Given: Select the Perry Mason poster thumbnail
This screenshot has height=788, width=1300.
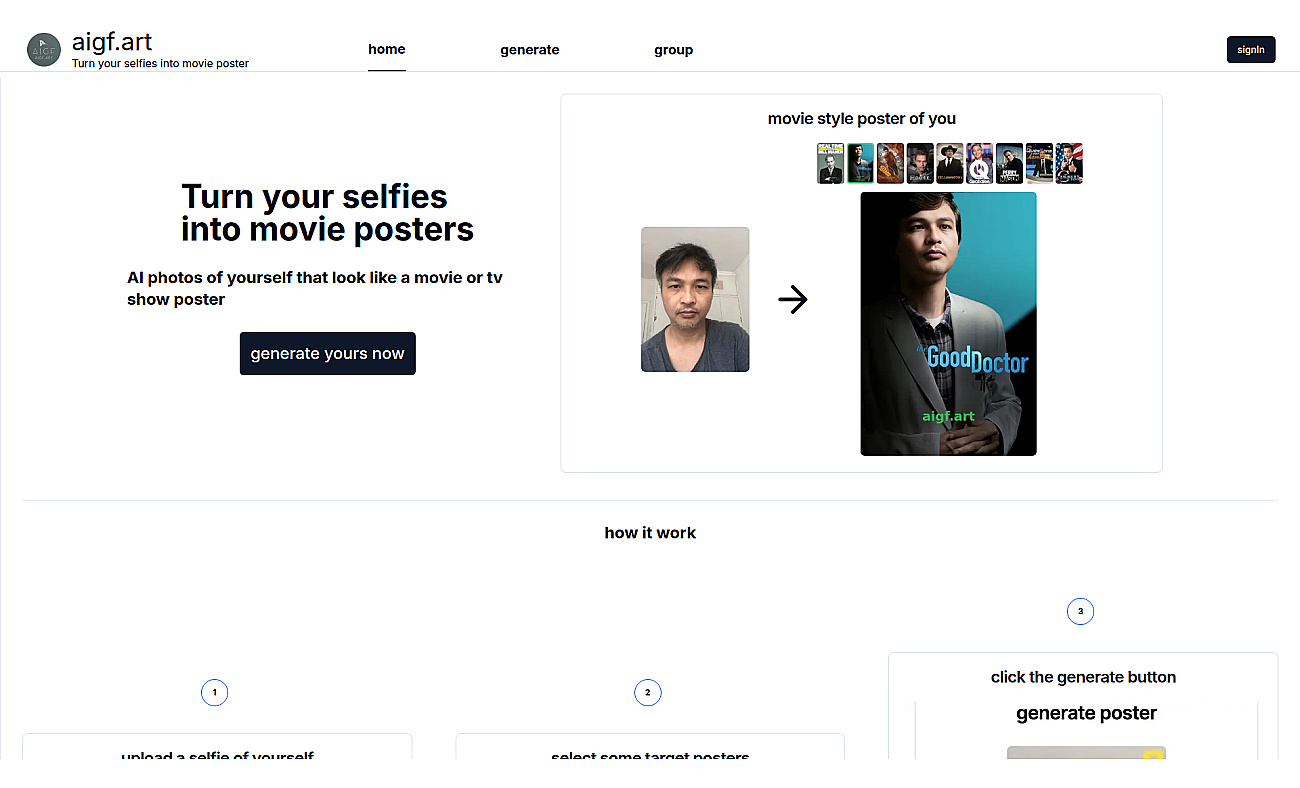Looking at the screenshot, I should point(1009,163).
